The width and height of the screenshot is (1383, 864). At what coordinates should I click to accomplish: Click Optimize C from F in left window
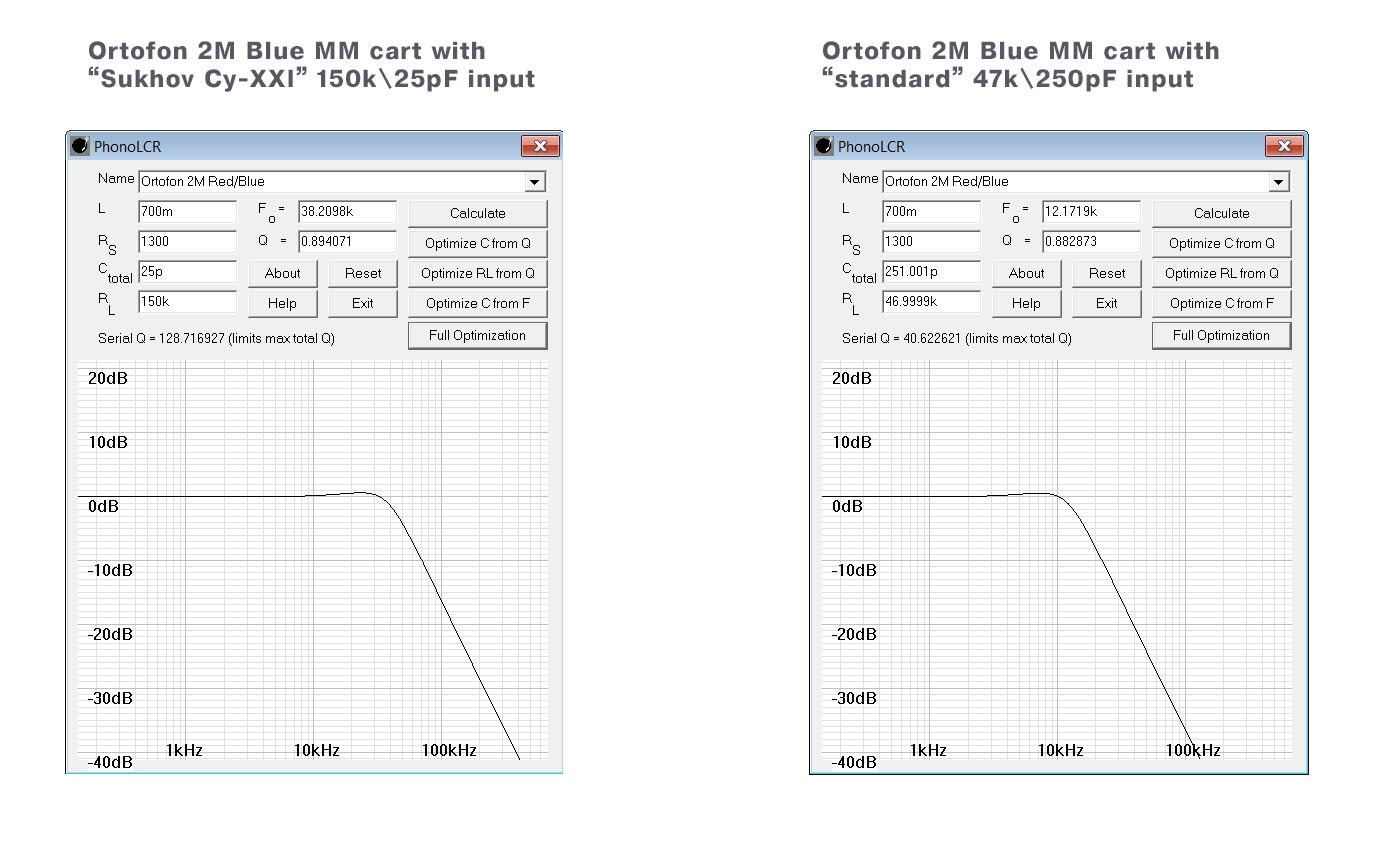coord(478,303)
